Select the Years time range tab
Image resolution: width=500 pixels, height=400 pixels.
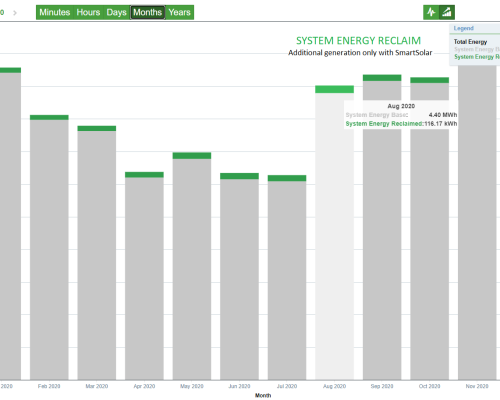click(x=179, y=12)
